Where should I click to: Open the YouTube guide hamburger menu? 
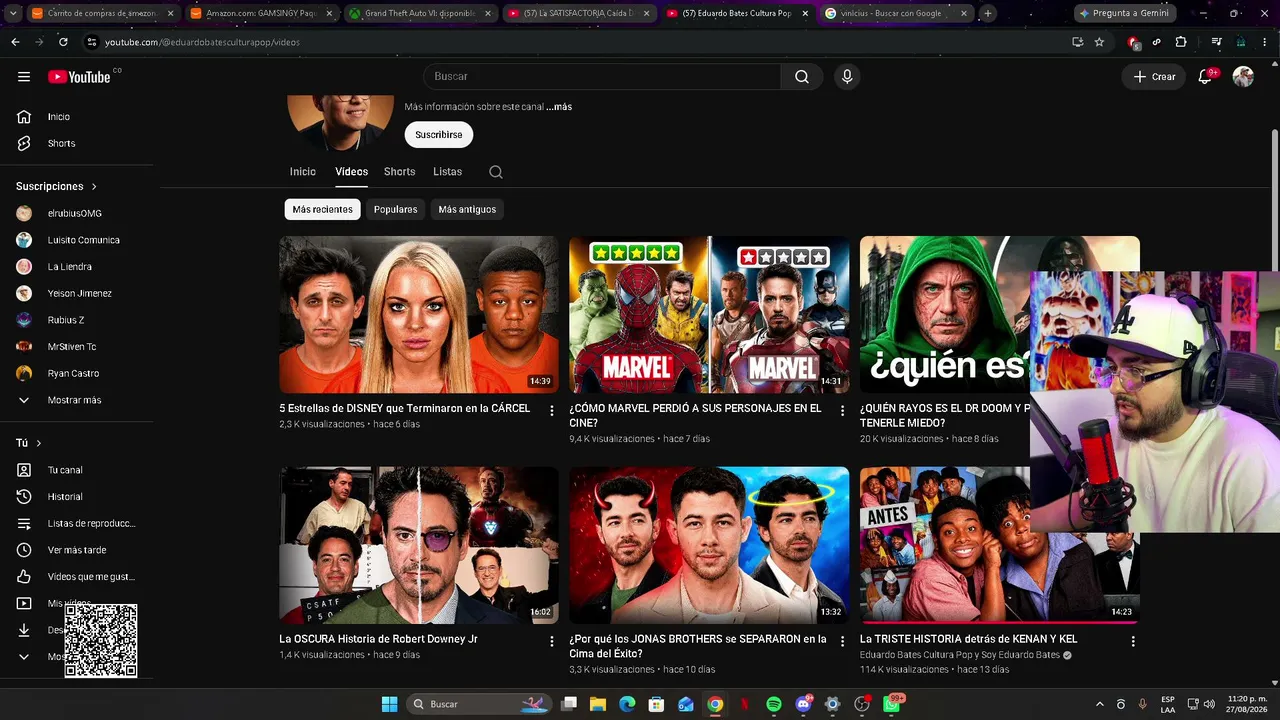tap(24, 77)
